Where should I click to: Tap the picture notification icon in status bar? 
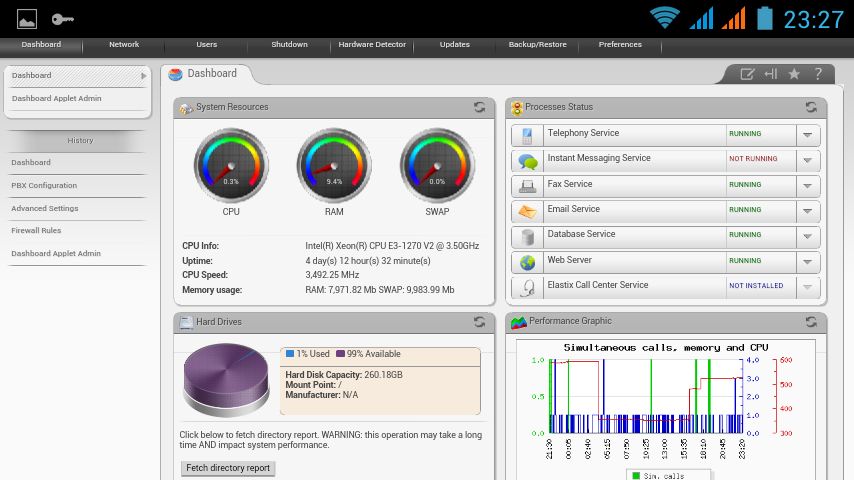click(x=27, y=20)
